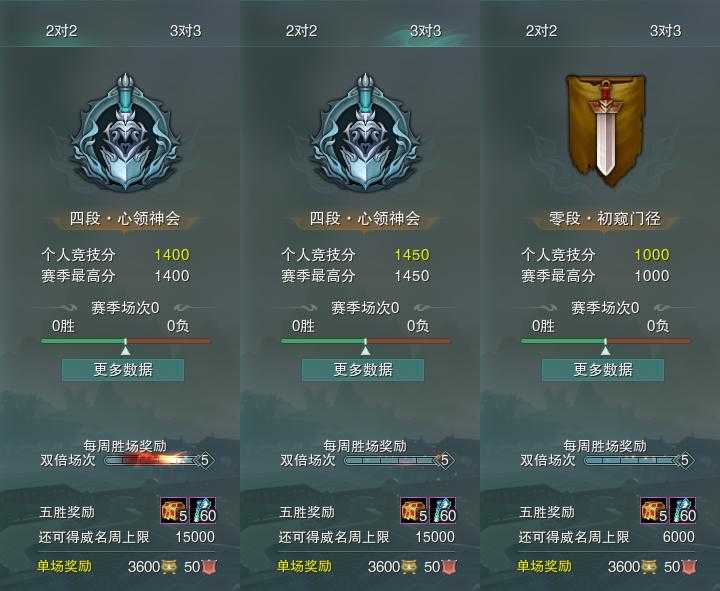The width and height of the screenshot is (720, 591).
Task: Click the glowing red 双倍场次 progress bar
Action: (x=160, y=460)
